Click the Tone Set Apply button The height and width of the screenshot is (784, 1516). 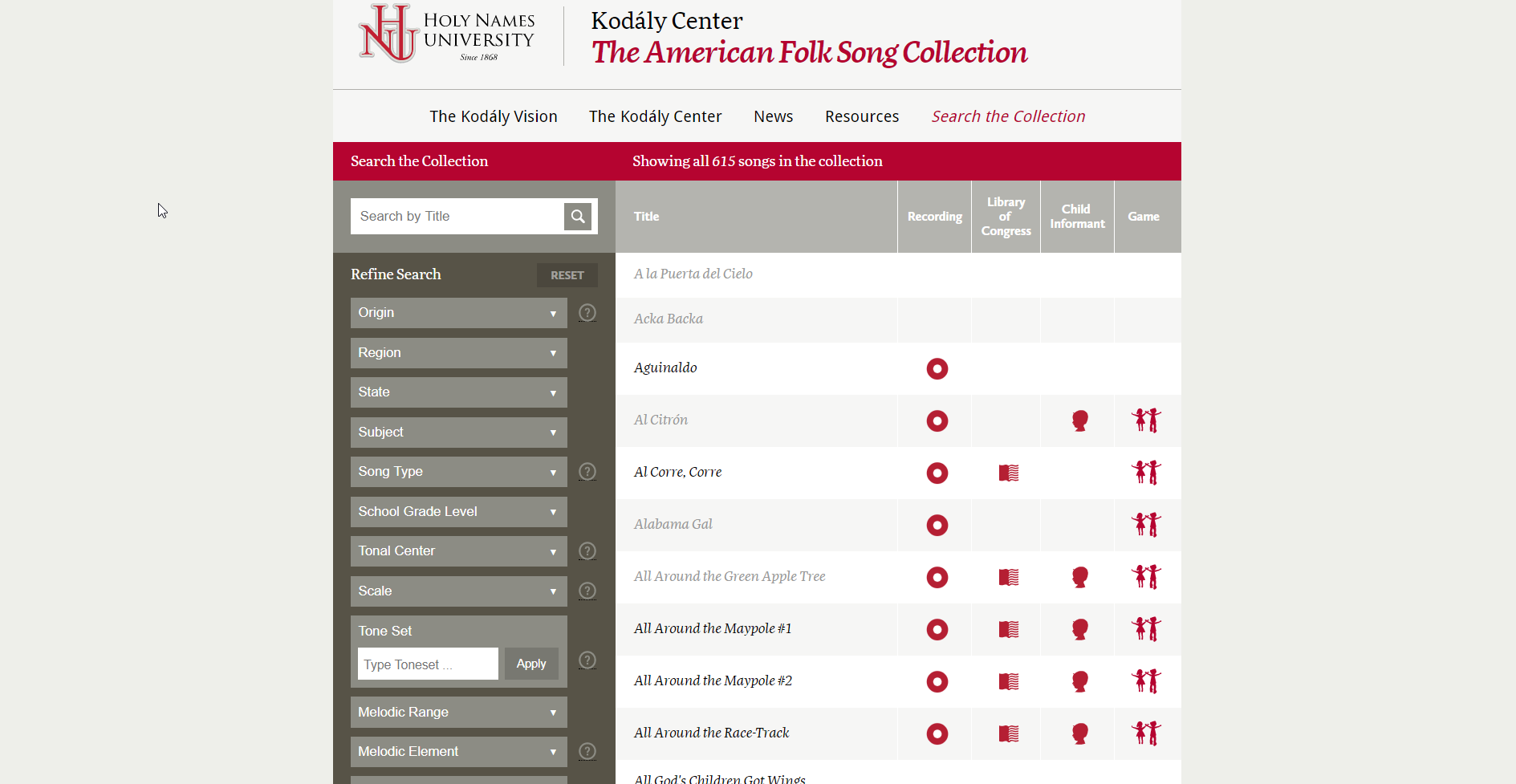coord(531,664)
